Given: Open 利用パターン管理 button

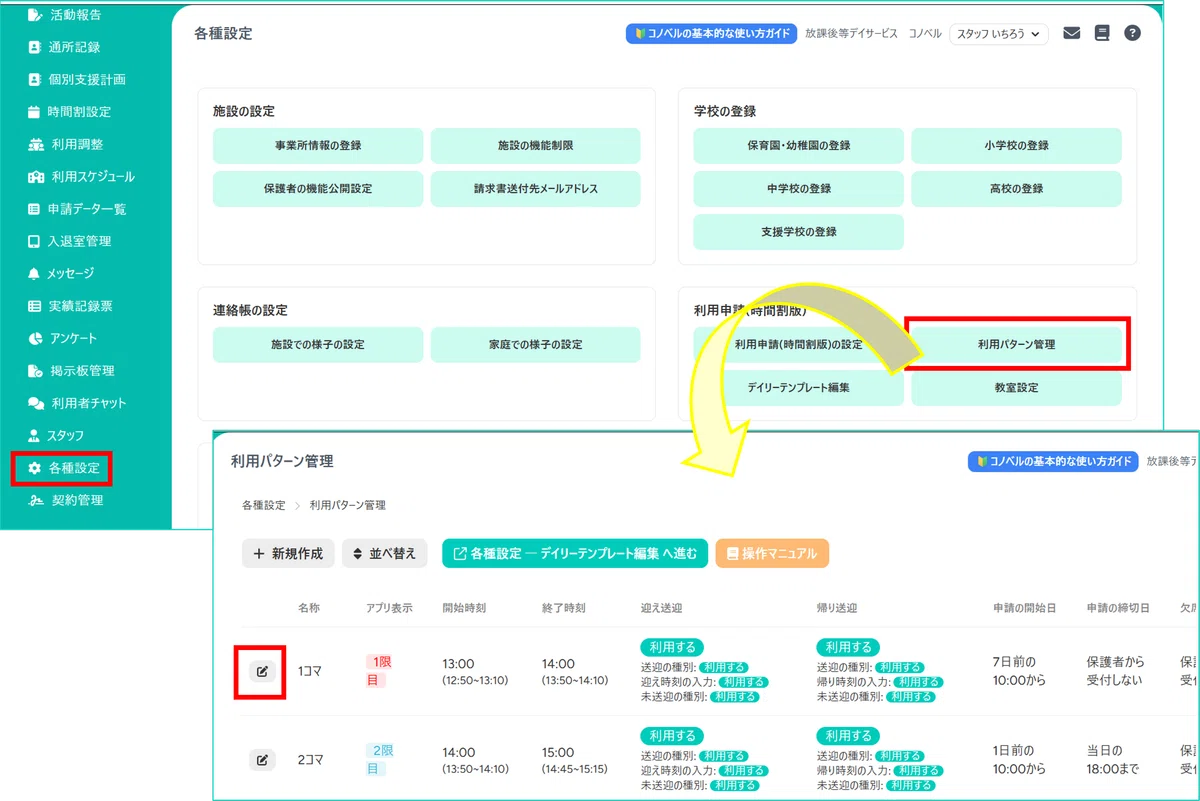Looking at the screenshot, I should [x=1016, y=345].
